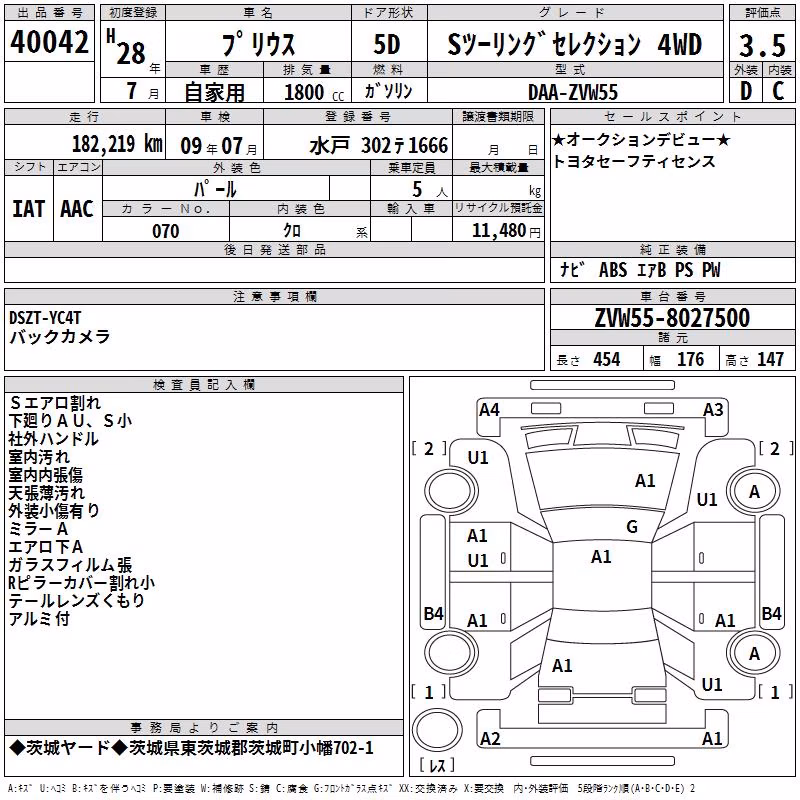800x800 pixels.
Task: Select the inspection date 09年07月
Action: click(x=219, y=146)
